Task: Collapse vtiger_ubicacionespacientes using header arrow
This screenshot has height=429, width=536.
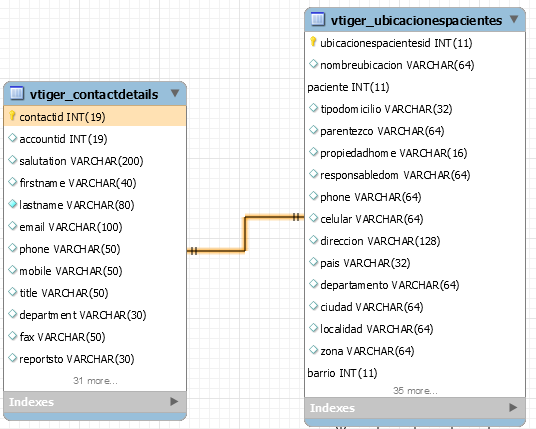Action: 514,19
